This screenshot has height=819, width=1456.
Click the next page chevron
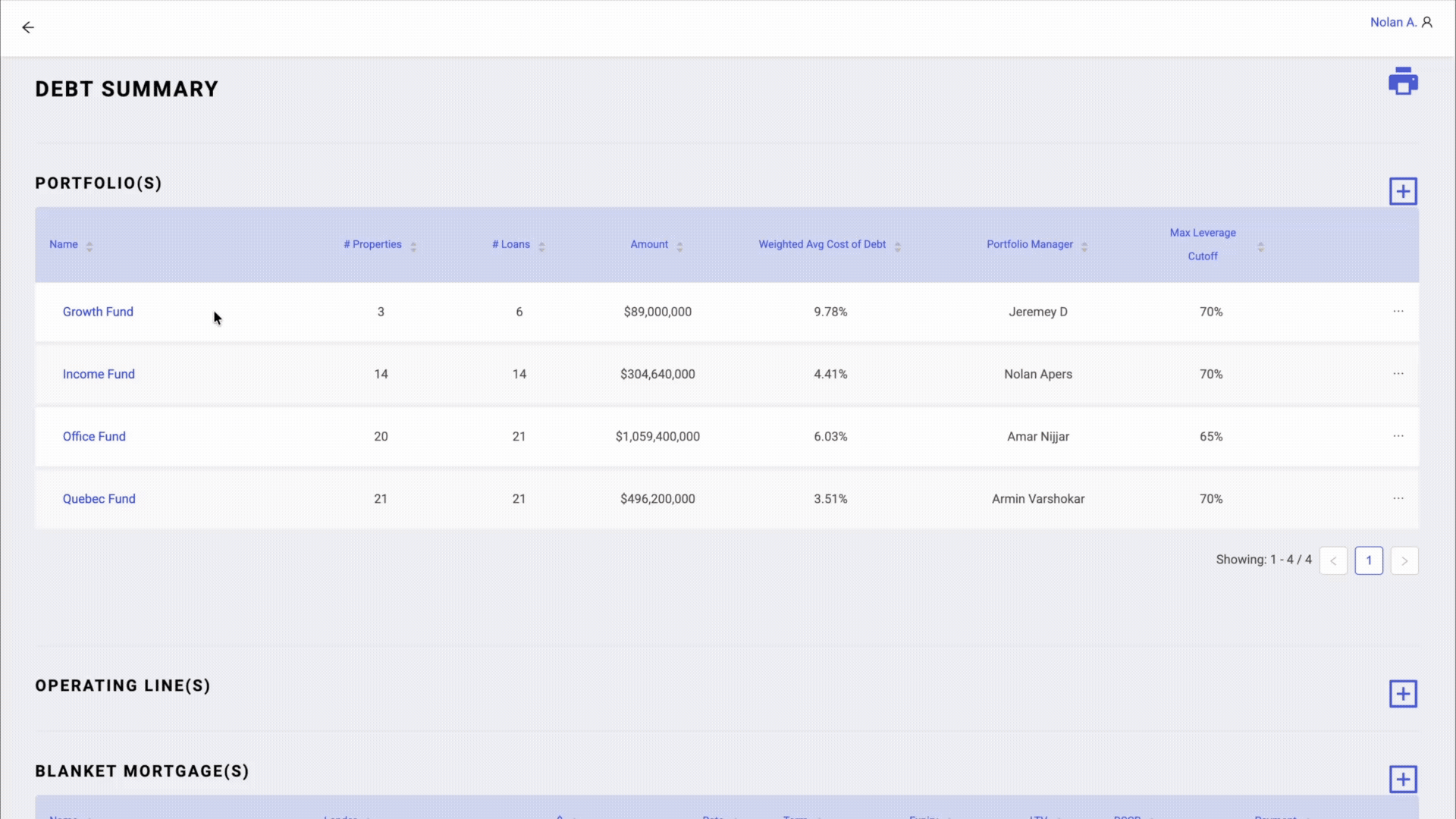click(1405, 560)
